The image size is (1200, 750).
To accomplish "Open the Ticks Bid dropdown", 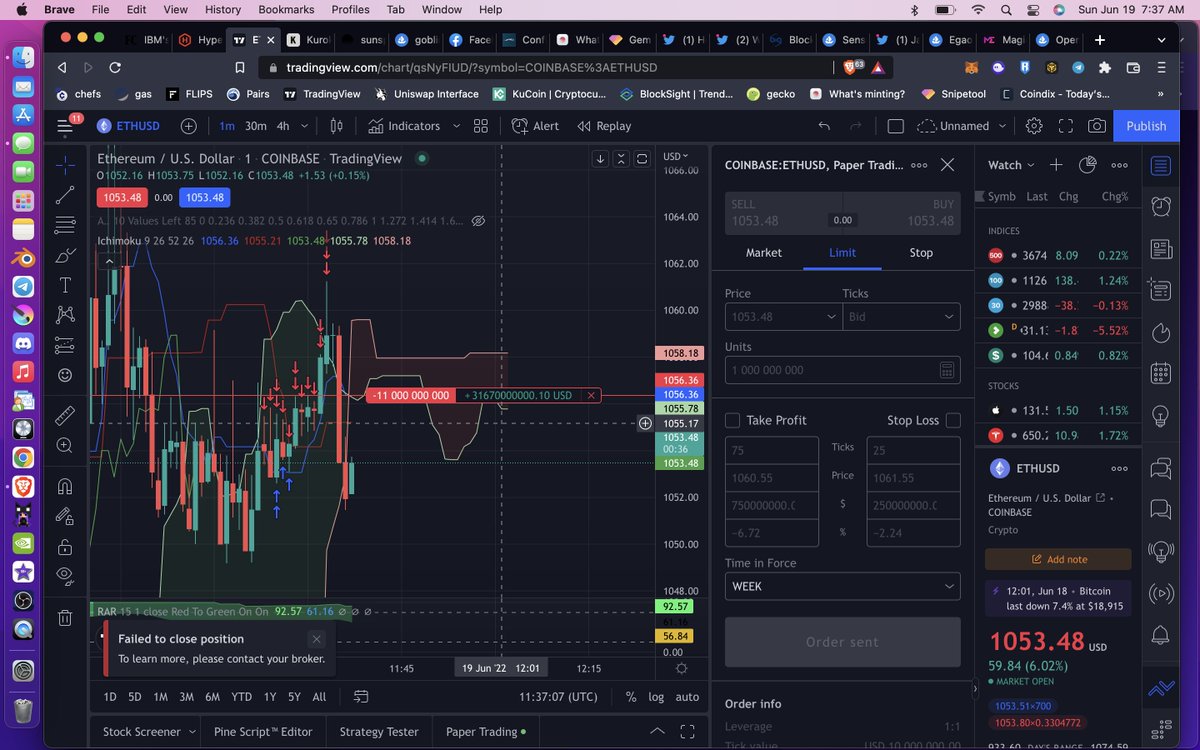I will [901, 316].
